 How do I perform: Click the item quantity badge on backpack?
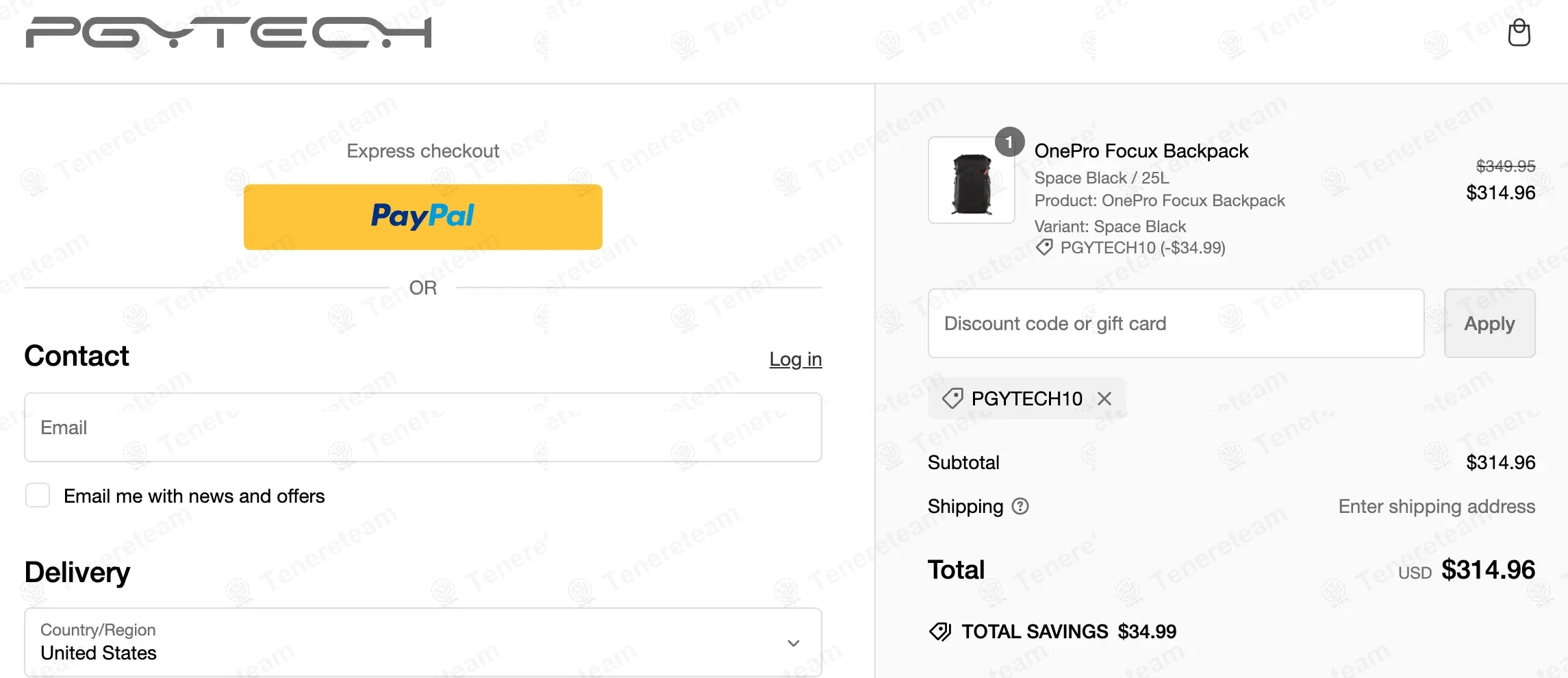pyautogui.click(x=1009, y=142)
